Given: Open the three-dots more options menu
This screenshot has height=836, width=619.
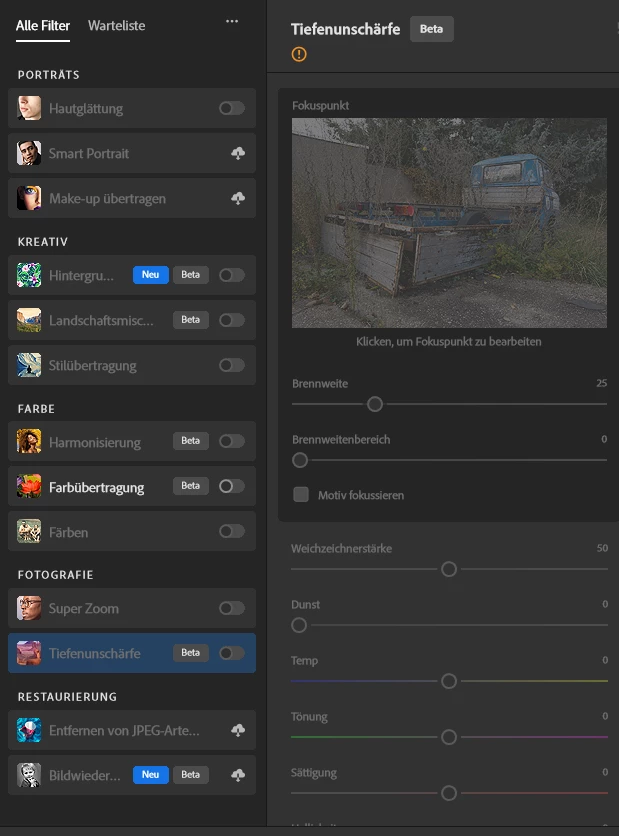Looking at the screenshot, I should click(232, 21).
